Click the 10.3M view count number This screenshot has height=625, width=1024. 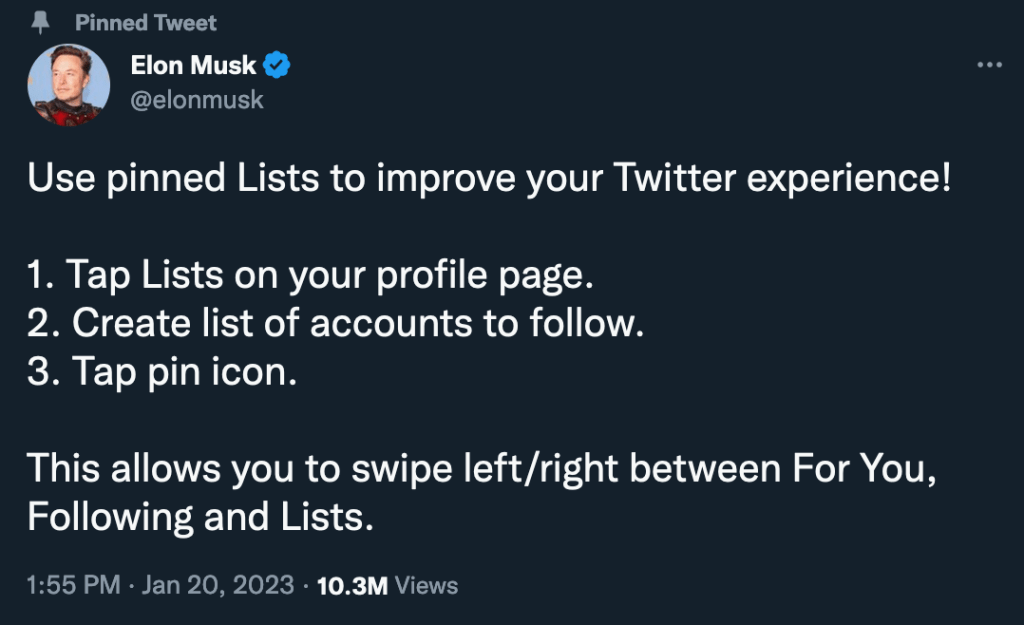(x=351, y=585)
